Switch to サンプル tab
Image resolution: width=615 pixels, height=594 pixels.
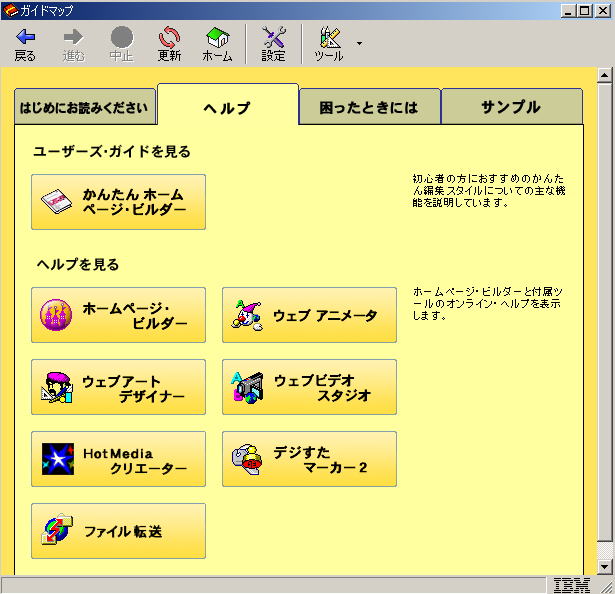[x=511, y=107]
